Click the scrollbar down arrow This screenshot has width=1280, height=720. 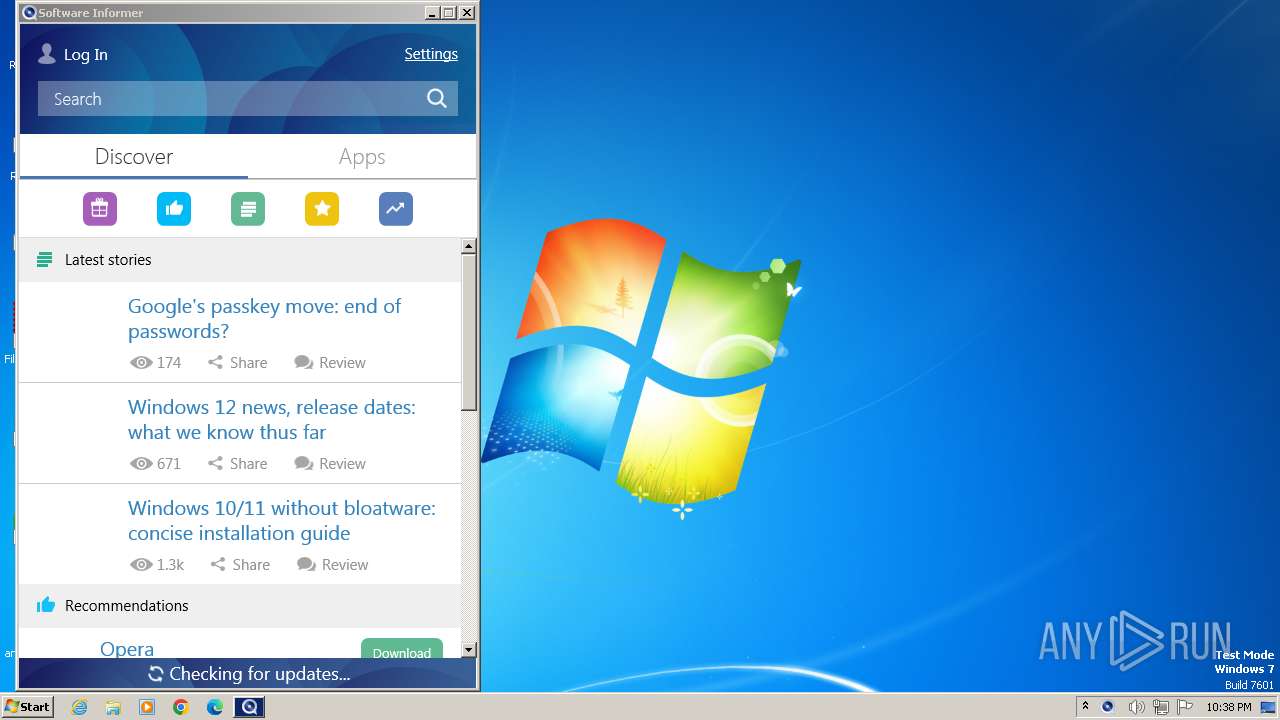(469, 650)
